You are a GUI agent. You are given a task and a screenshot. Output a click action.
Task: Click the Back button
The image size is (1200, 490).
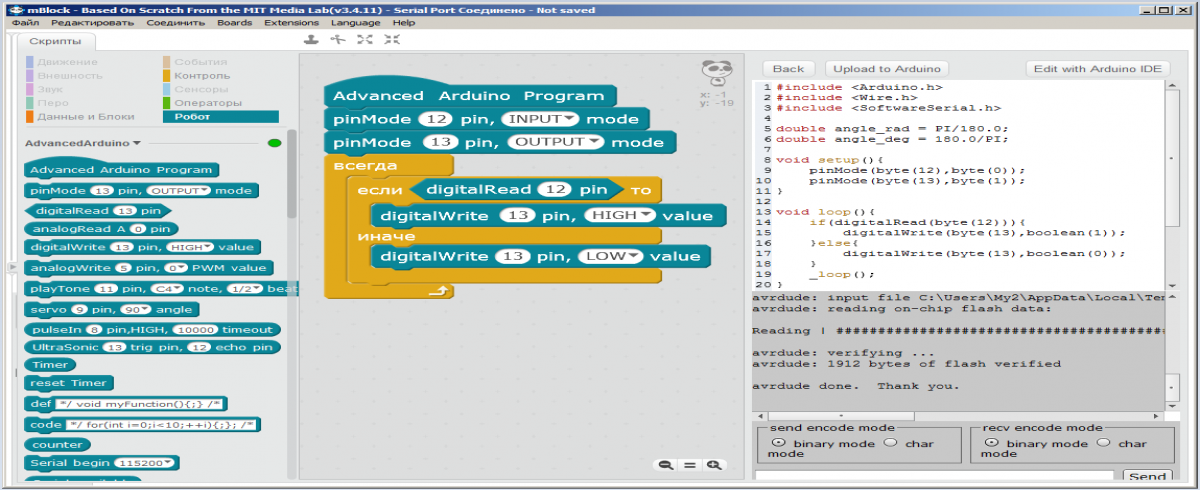(788, 68)
